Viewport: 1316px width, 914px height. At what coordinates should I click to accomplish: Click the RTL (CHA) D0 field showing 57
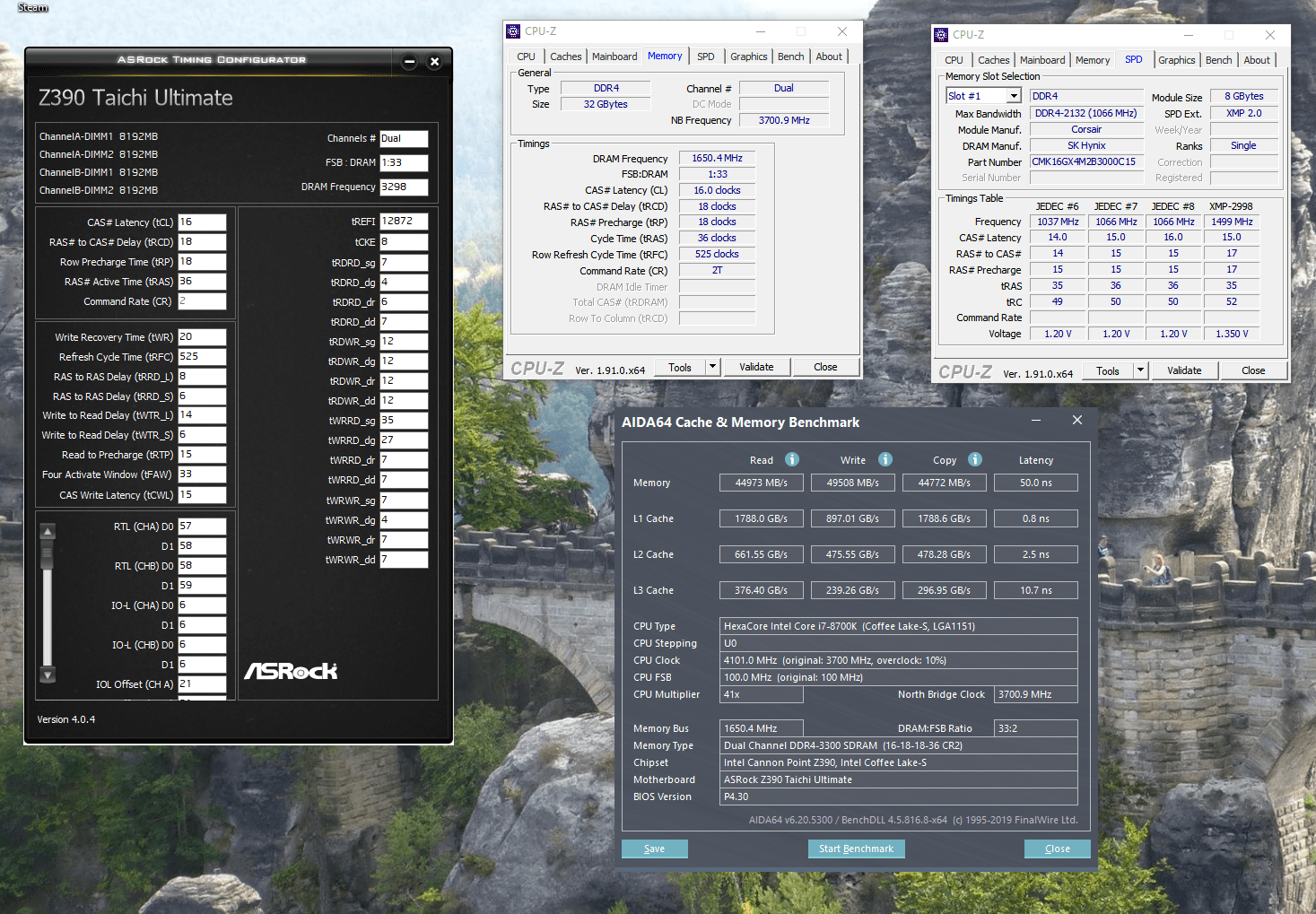202,526
